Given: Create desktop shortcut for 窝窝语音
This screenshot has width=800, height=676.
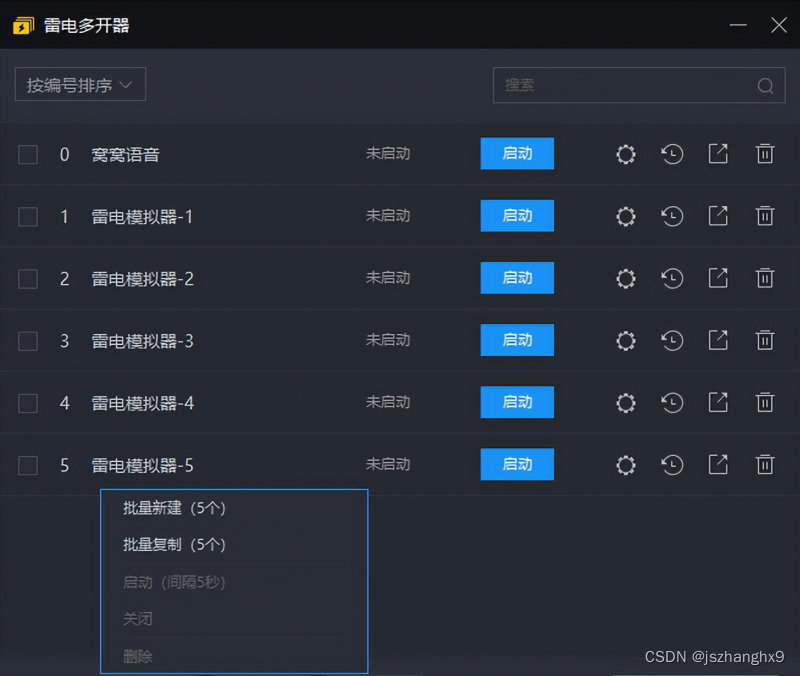Looking at the screenshot, I should pos(718,154).
